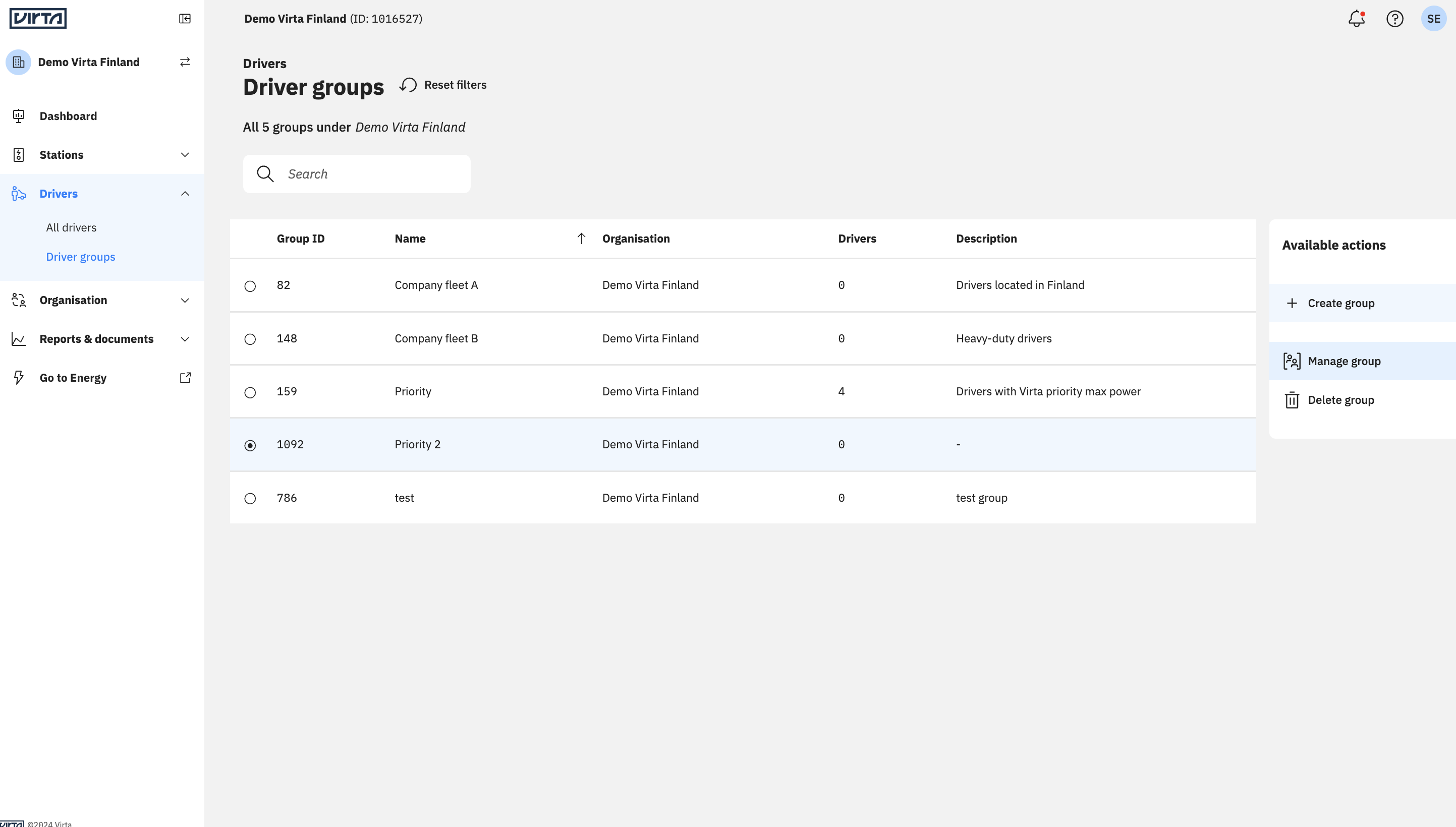This screenshot has width=1456, height=827.
Task: Click the Create group action
Action: click(1362, 303)
